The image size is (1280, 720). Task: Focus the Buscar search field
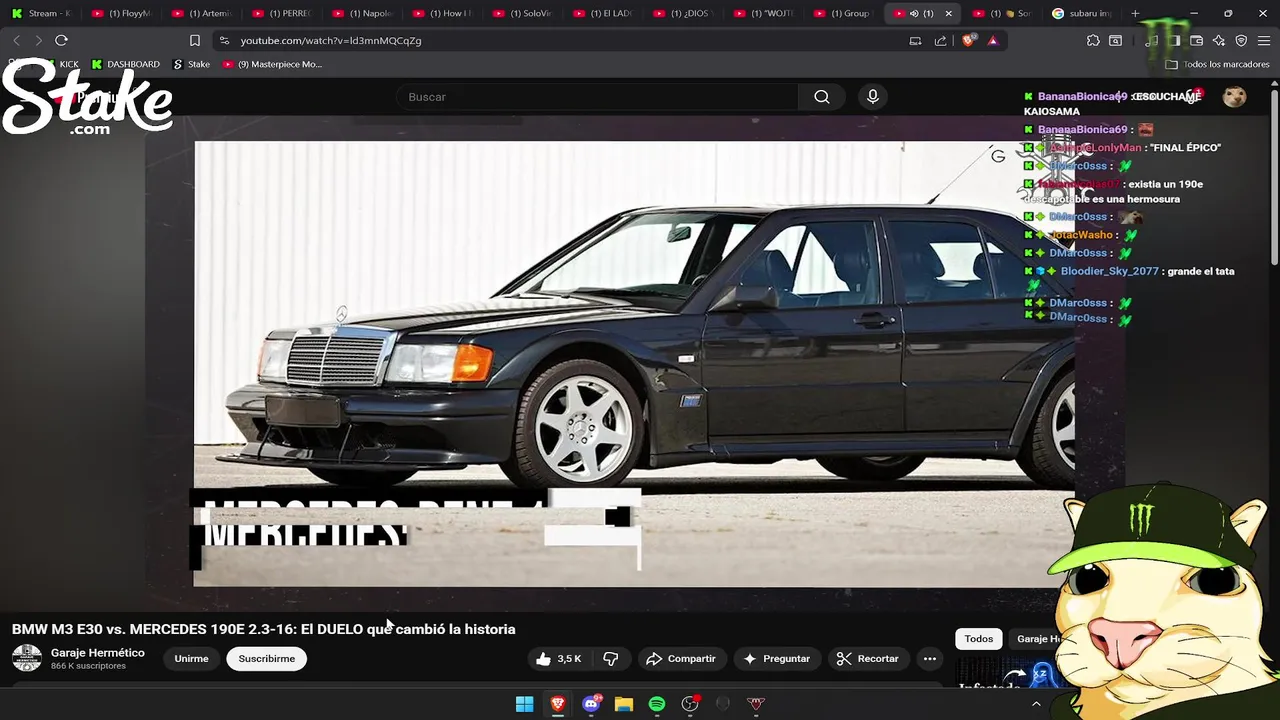click(598, 97)
